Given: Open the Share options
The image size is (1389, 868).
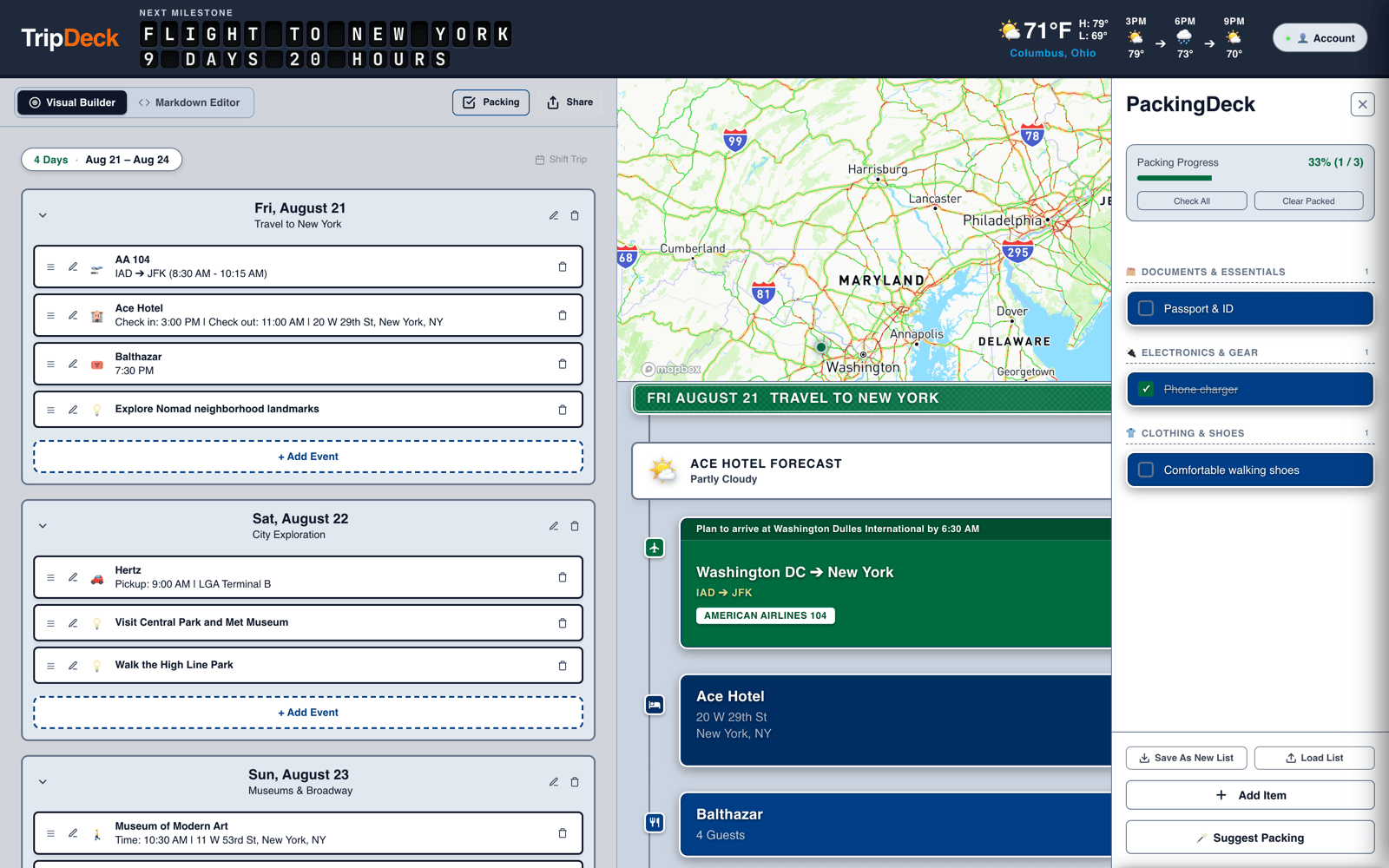Looking at the screenshot, I should click(x=569, y=102).
